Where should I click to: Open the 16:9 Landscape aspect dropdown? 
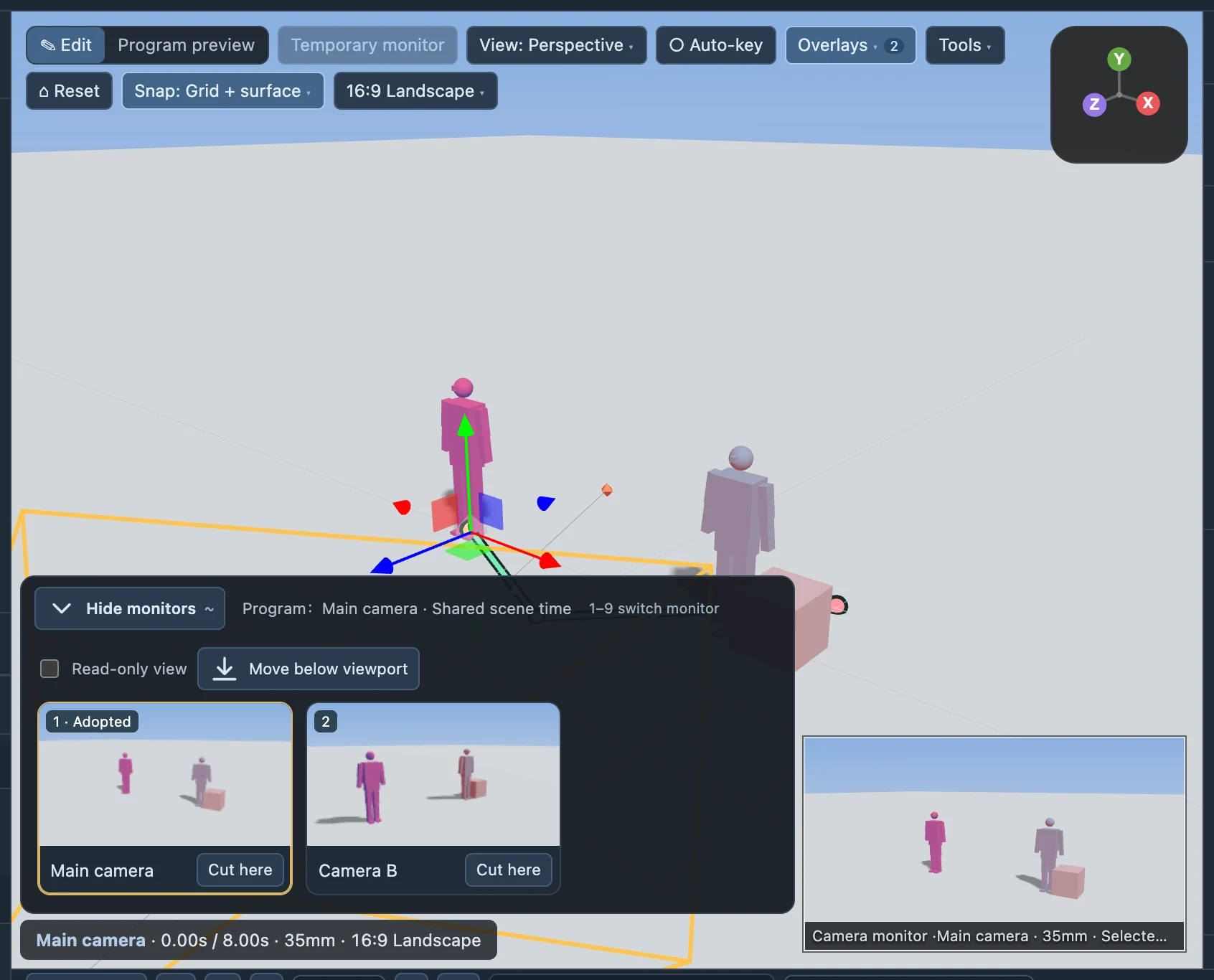coord(415,91)
